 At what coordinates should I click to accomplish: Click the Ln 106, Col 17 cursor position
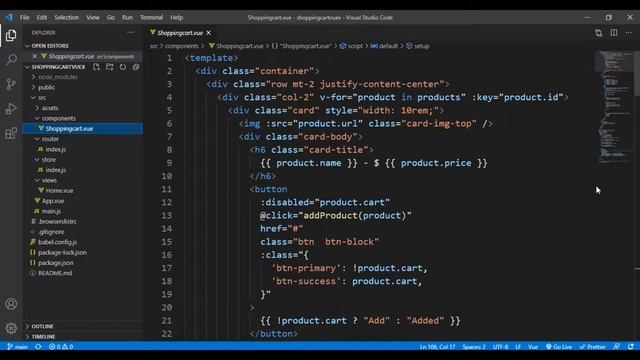pyautogui.click(x=437, y=347)
